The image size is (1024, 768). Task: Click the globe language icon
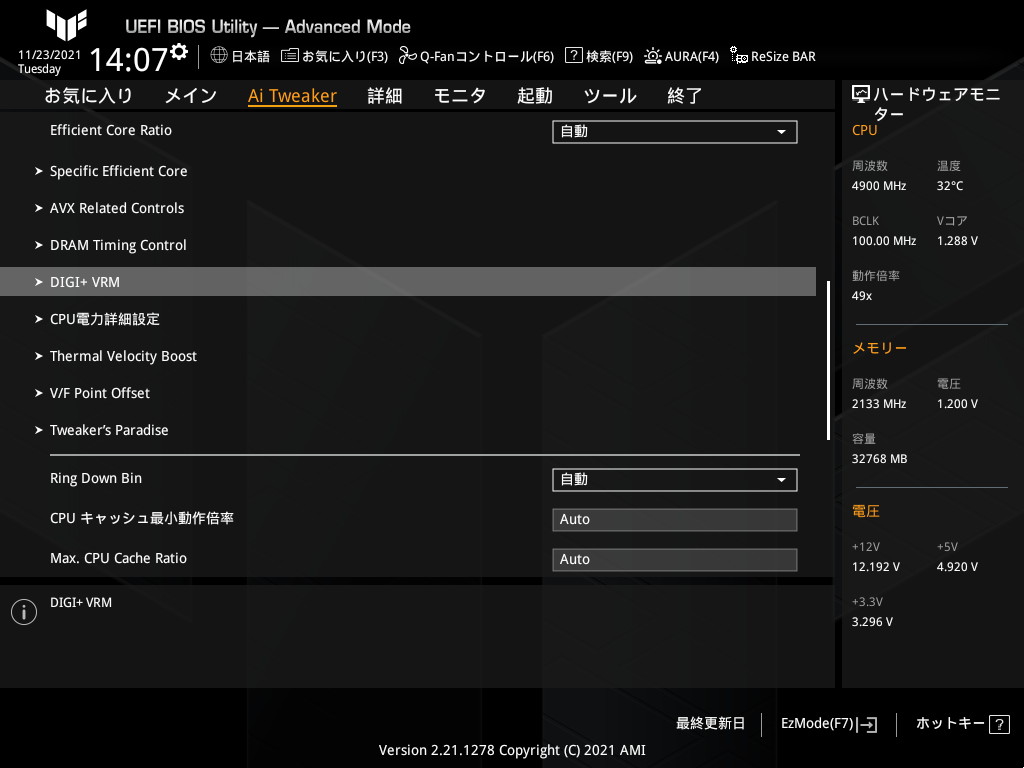[x=219, y=56]
